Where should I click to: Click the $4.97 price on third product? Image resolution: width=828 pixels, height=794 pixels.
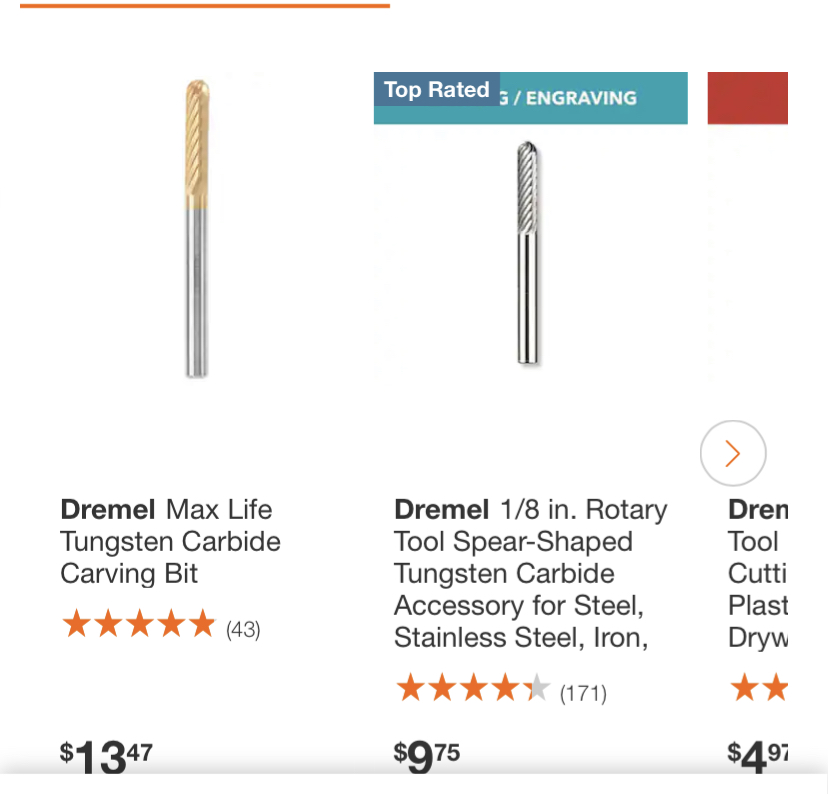pyautogui.click(x=757, y=758)
